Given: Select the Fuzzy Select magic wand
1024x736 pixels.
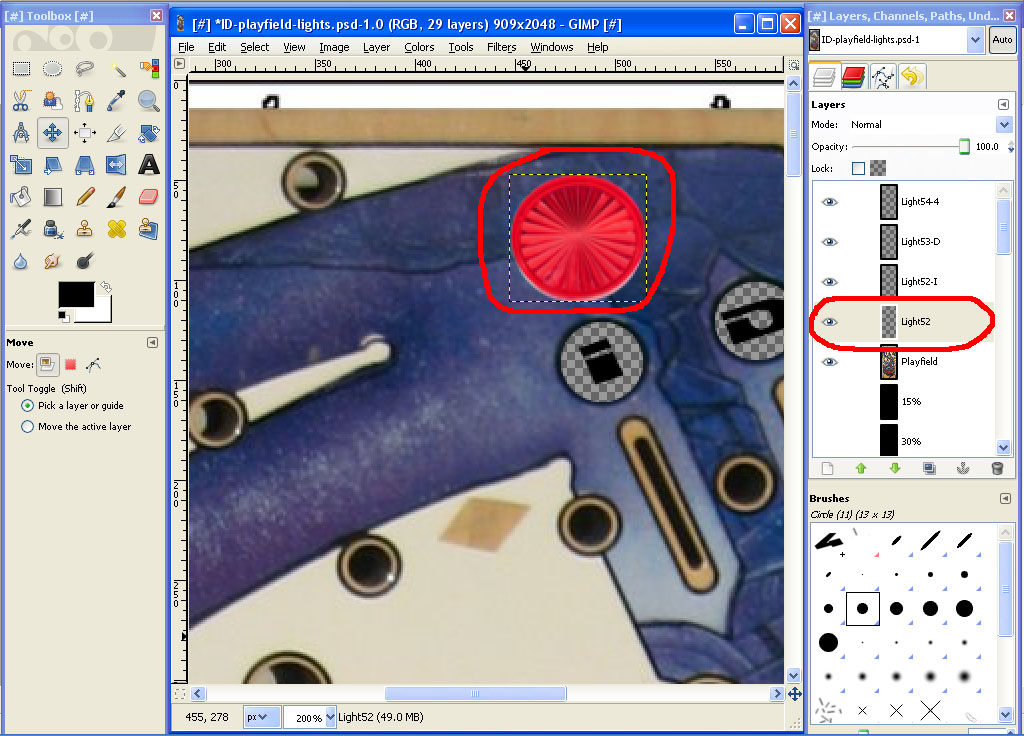Looking at the screenshot, I should pos(117,69).
